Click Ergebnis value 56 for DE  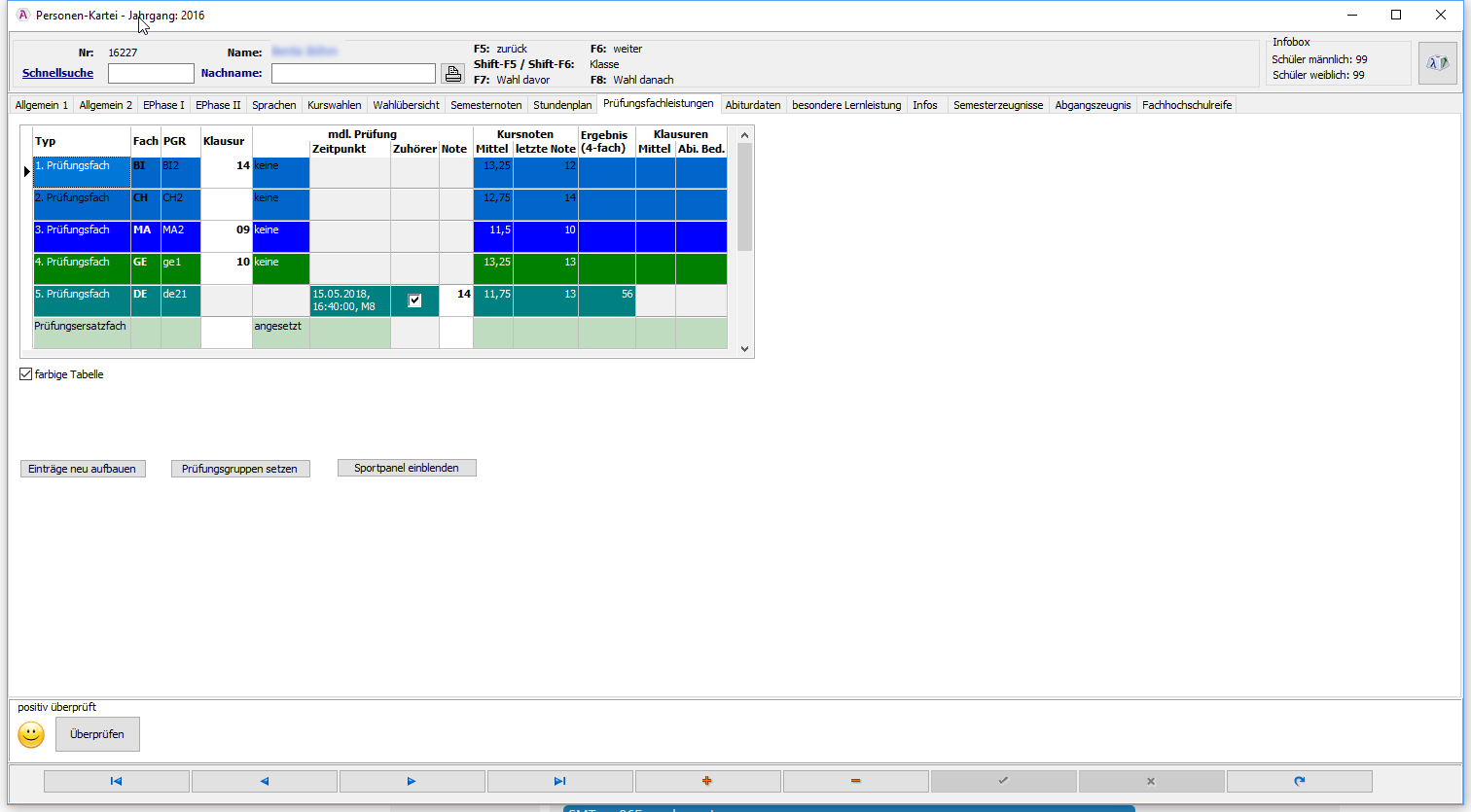coord(607,300)
